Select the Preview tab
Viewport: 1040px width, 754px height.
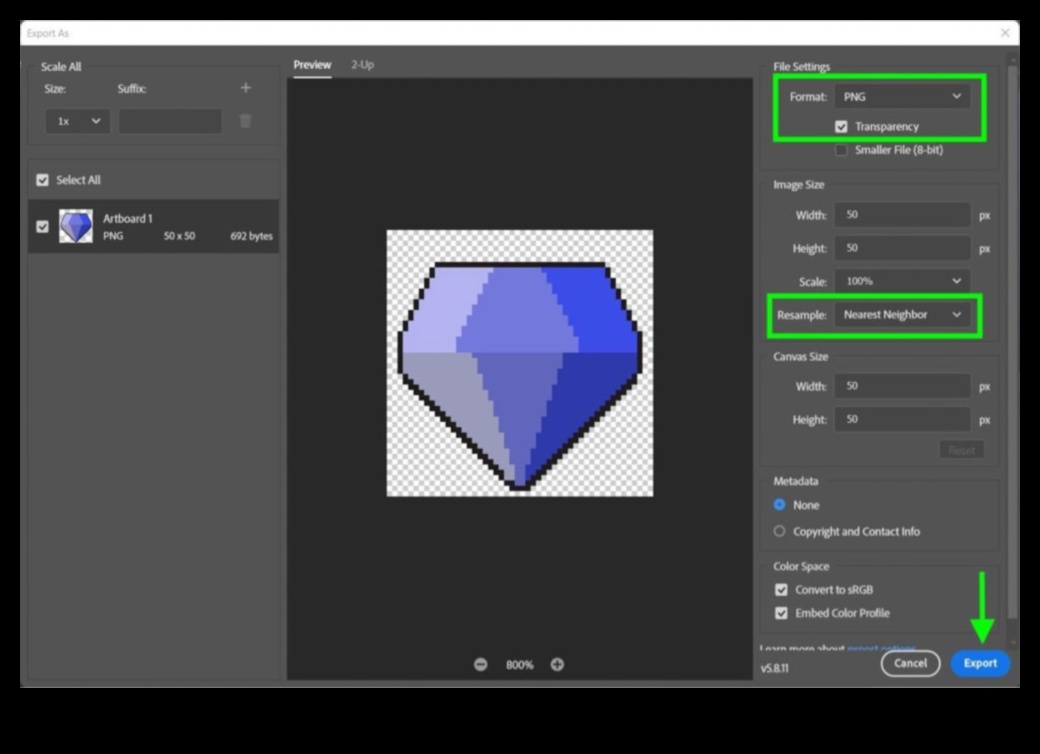pos(311,64)
